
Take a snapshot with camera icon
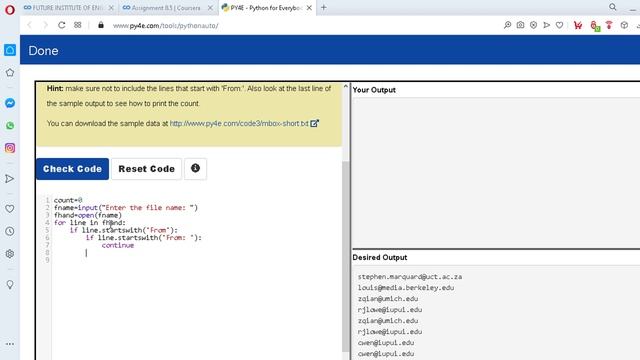pos(520,25)
